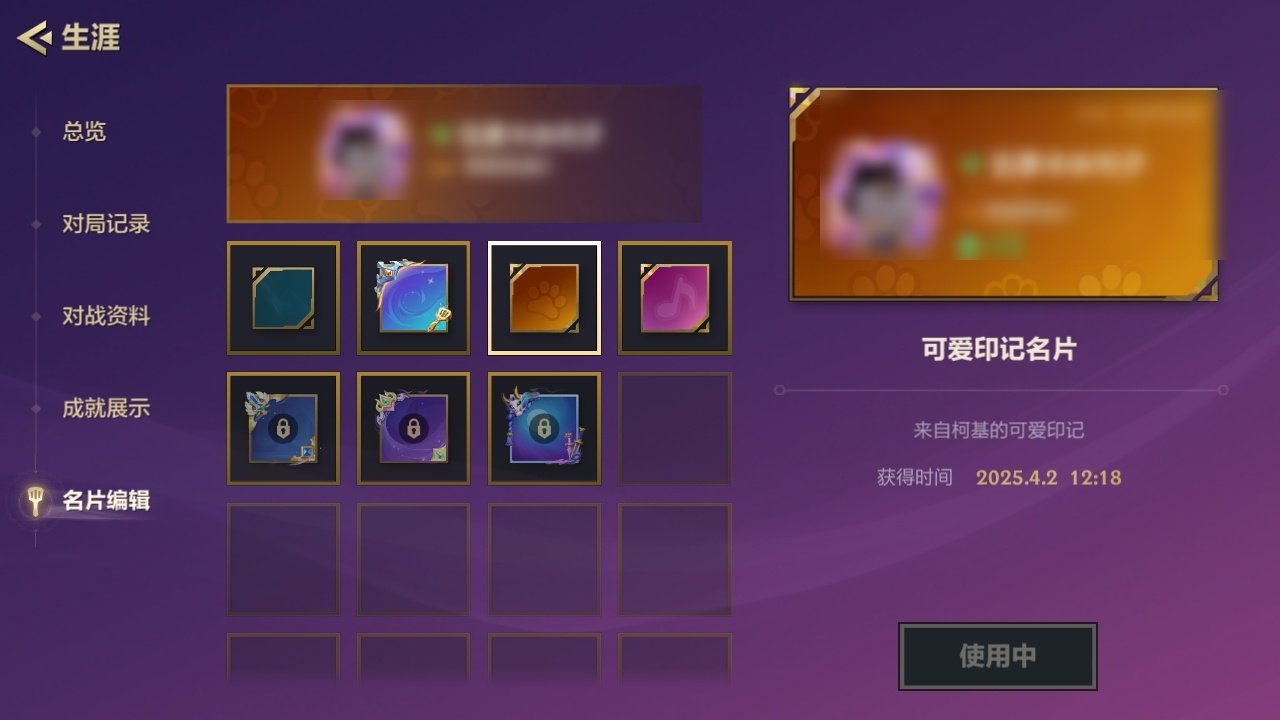The image size is (1280, 720).
Task: Click the locked purple name card
Action: click(414, 428)
